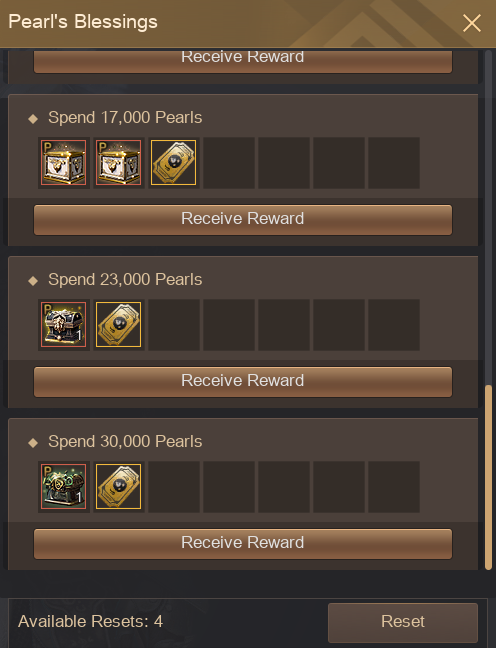Click Available Resets counter text
This screenshot has height=648, width=496.
click(91, 622)
